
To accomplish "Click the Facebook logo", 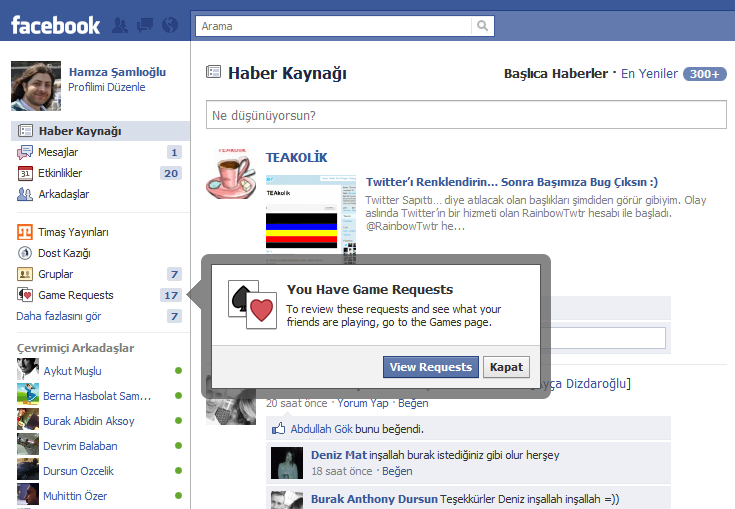I will click(55, 25).
